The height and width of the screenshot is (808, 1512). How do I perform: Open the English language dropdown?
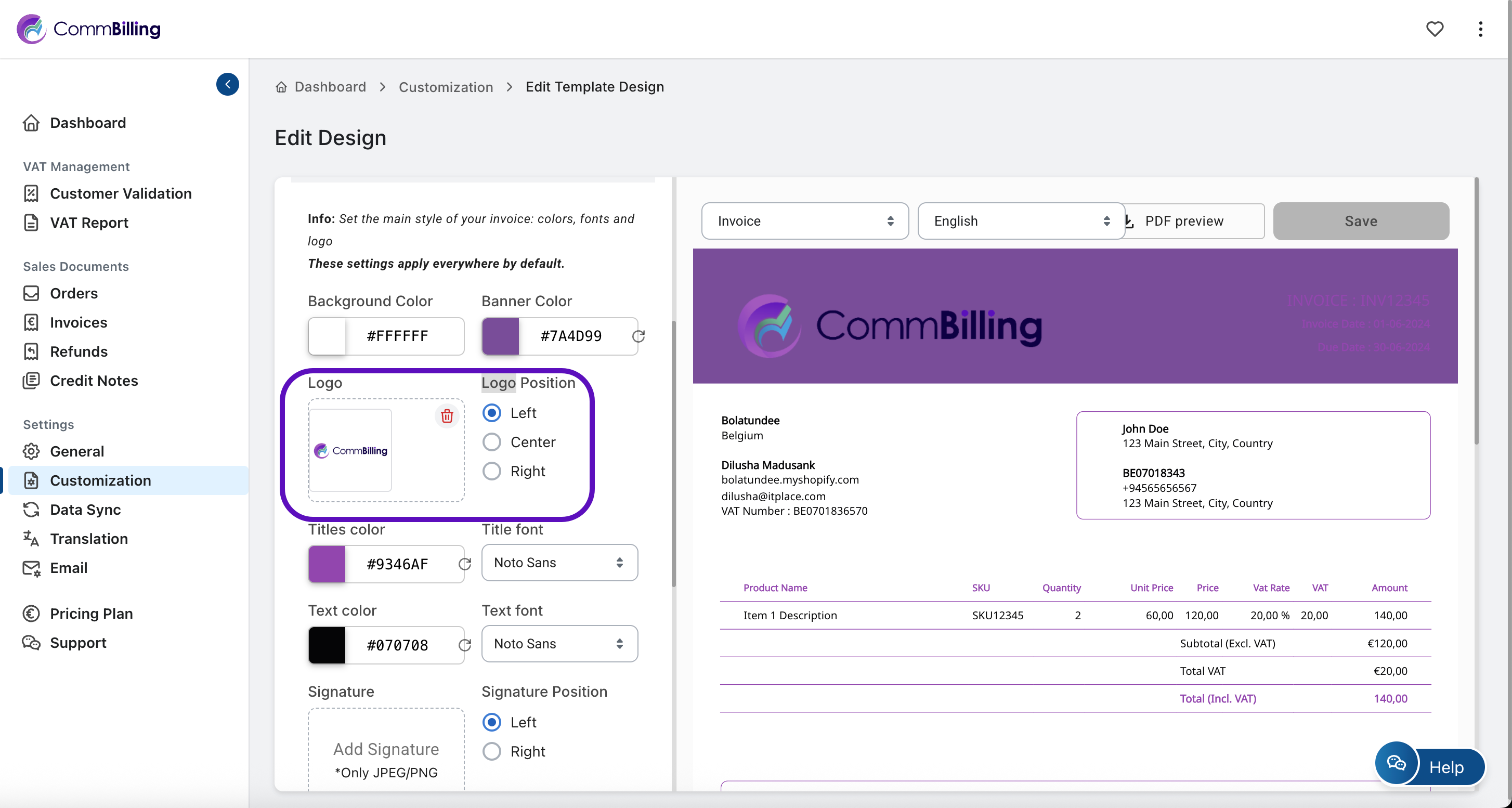point(1020,220)
